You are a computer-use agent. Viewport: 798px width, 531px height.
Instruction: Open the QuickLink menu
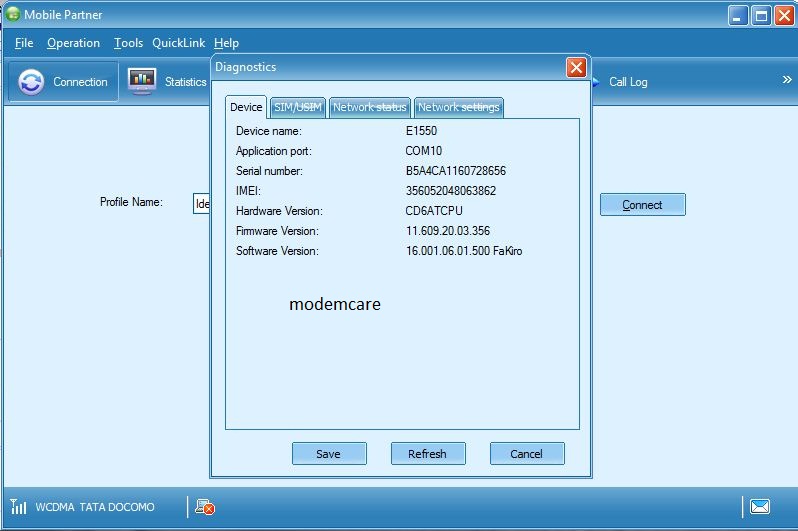pos(178,43)
